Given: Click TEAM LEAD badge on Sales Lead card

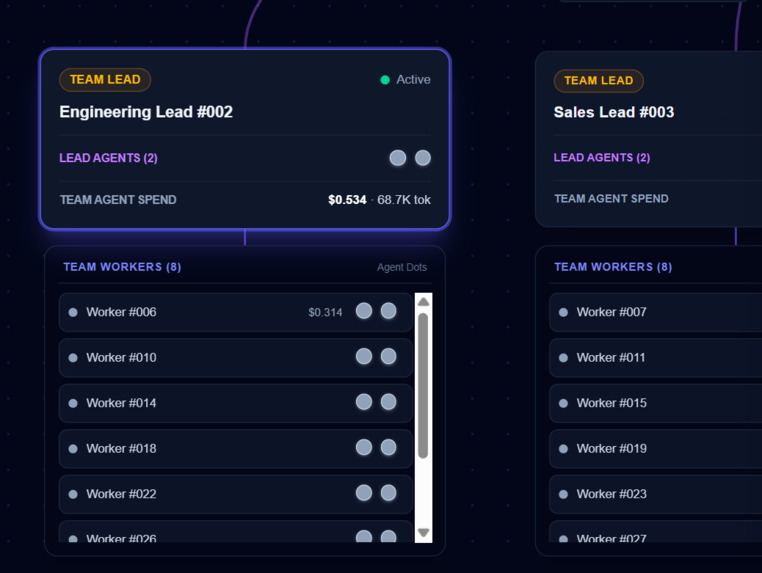Looking at the screenshot, I should 599,81.
